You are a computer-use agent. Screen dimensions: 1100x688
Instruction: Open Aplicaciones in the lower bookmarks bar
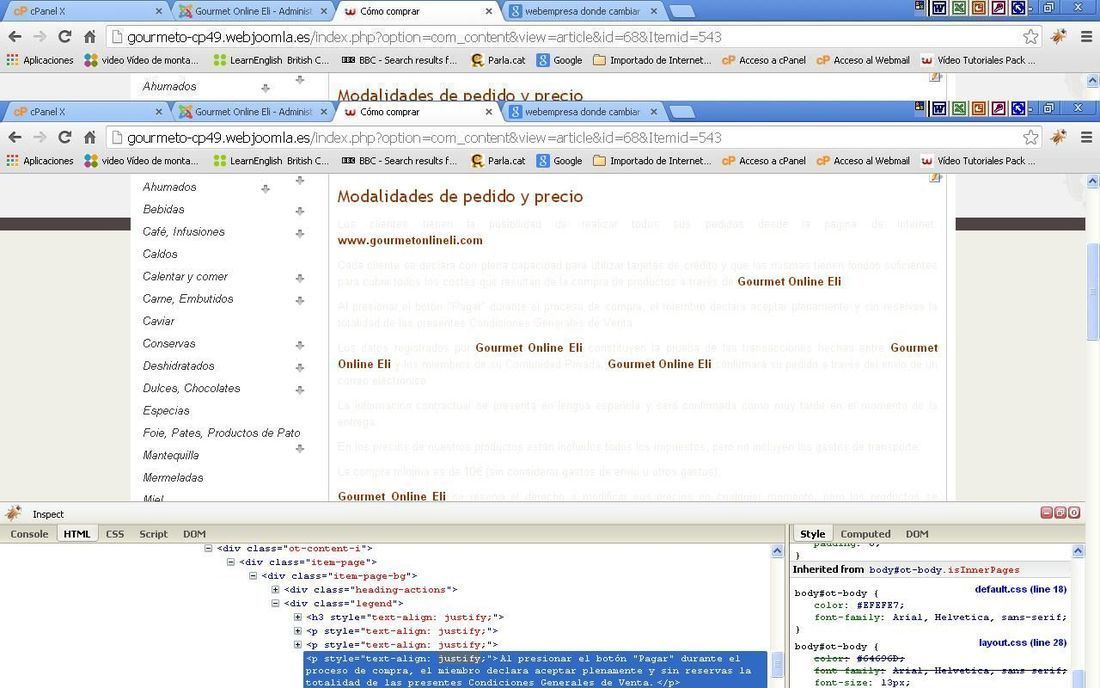point(40,161)
